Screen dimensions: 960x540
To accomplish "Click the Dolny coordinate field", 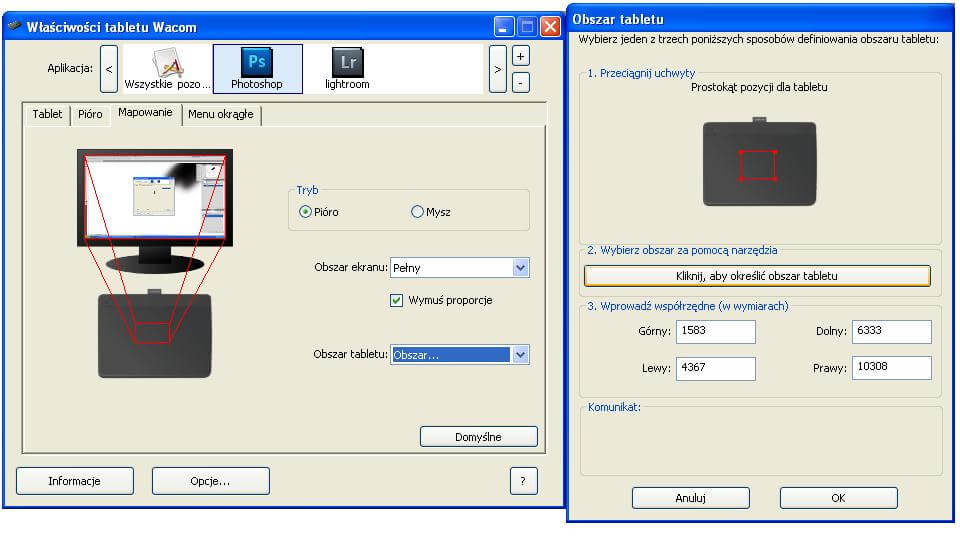I will [891, 331].
